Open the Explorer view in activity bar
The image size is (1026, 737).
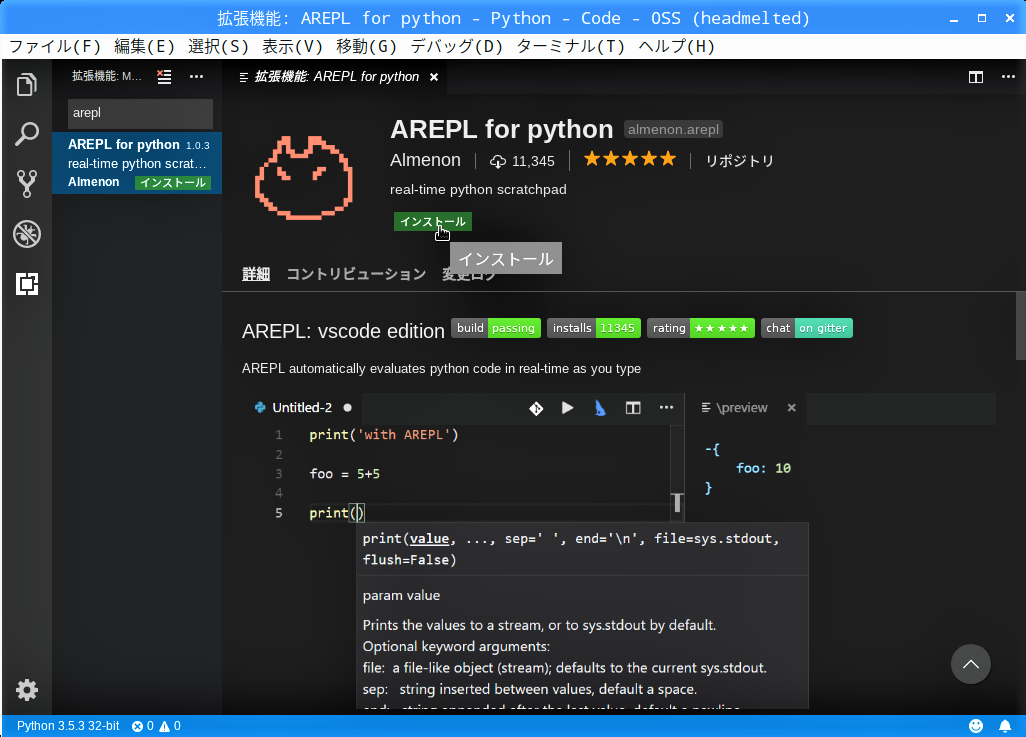tap(27, 85)
